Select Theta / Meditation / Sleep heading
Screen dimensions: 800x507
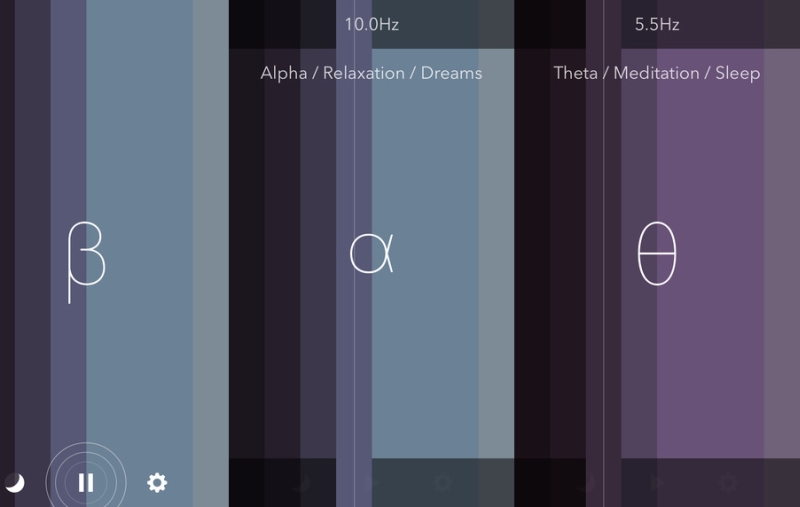657,73
